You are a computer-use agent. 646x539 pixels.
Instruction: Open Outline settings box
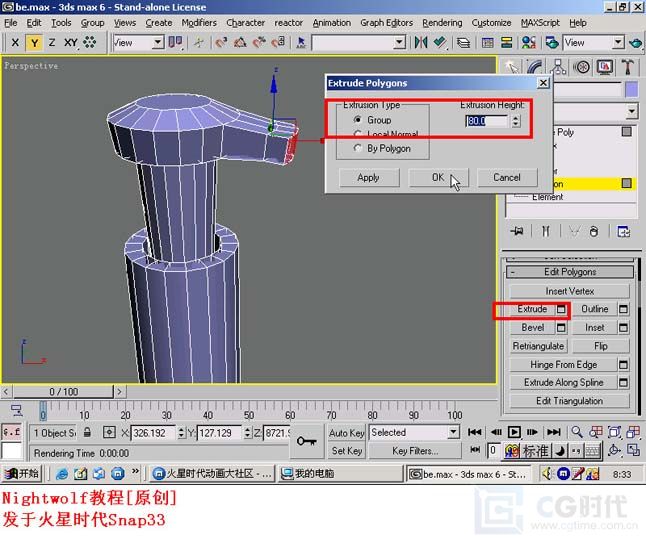coord(623,309)
